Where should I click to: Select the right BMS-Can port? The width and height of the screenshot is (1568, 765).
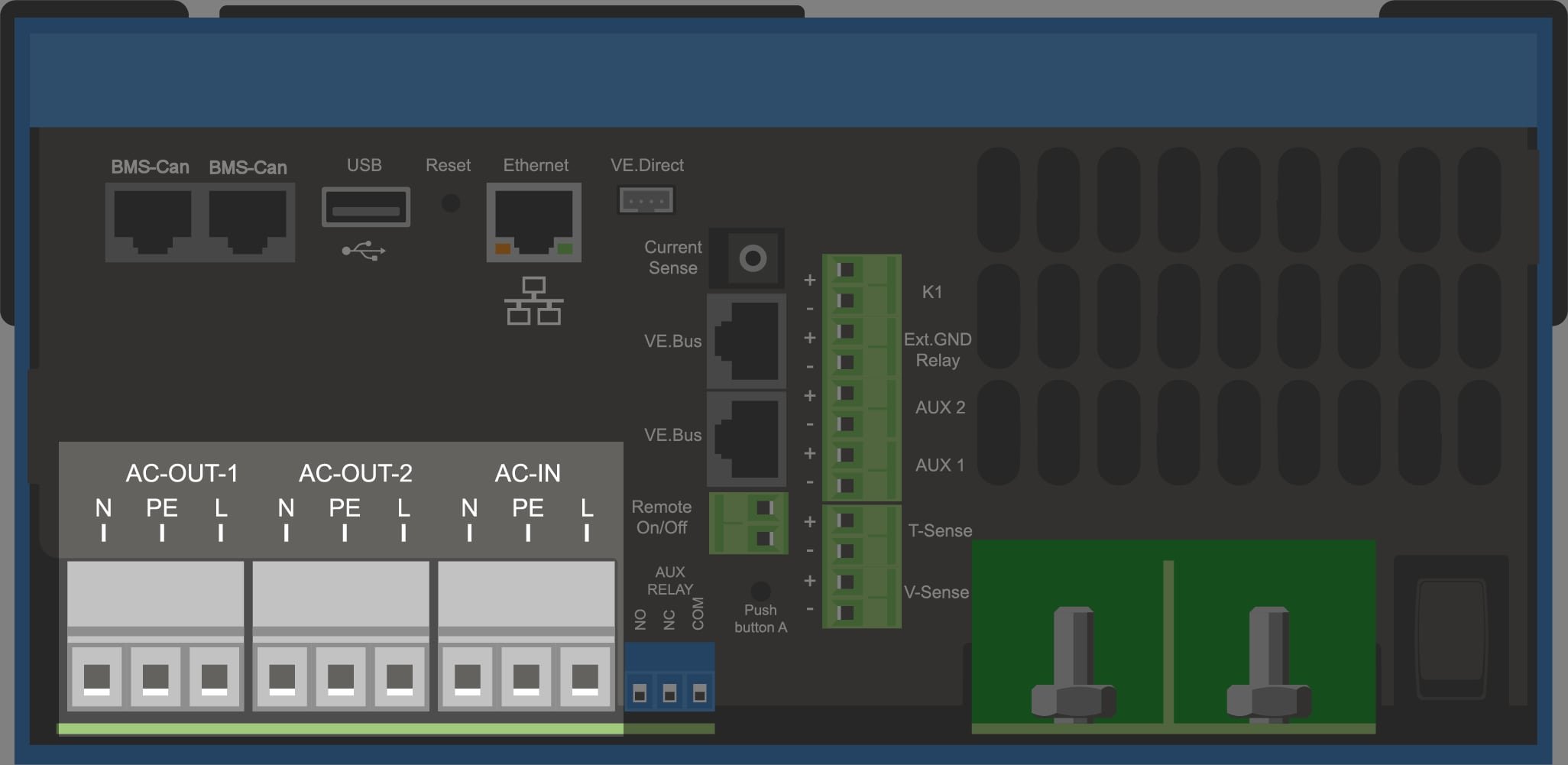[248, 222]
